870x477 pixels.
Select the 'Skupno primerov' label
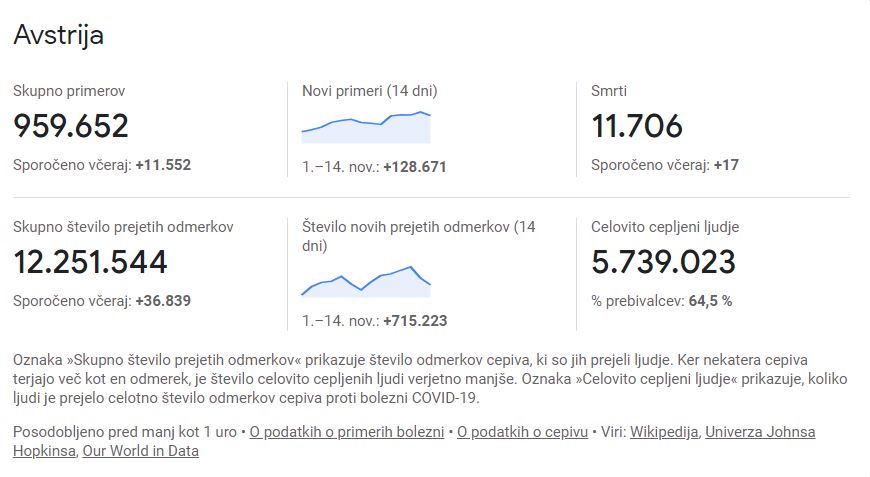tap(69, 91)
